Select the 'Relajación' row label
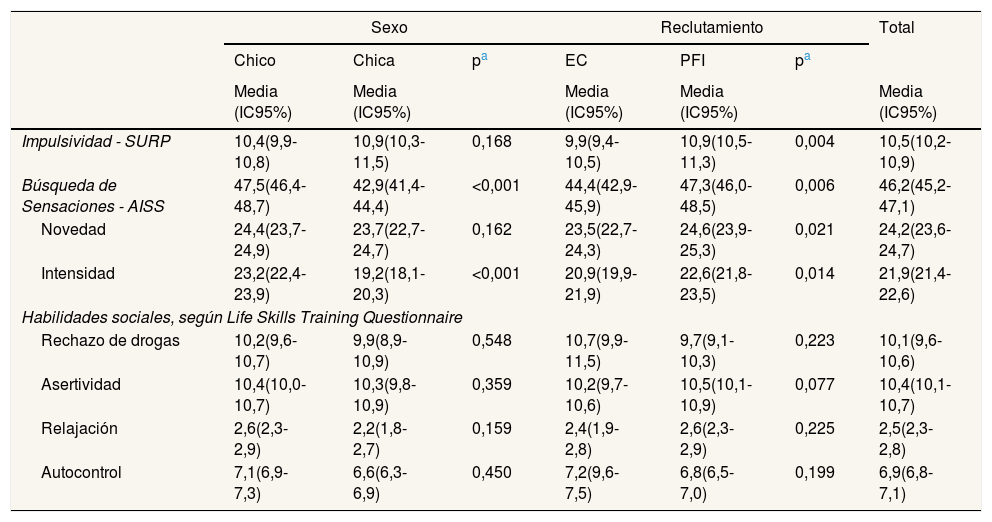Viewport: 992px width, 522px height. (79, 428)
